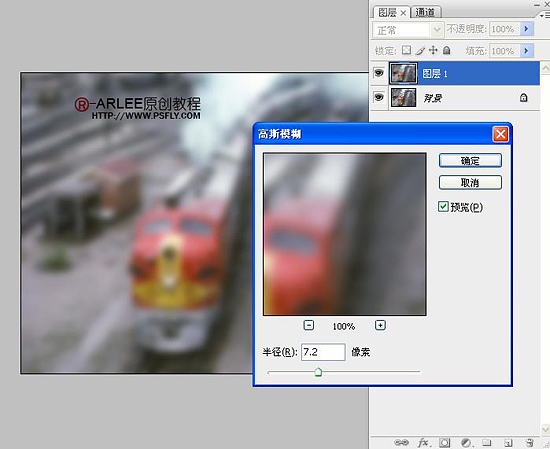Click the 半径 radius input field

[x=323, y=352]
